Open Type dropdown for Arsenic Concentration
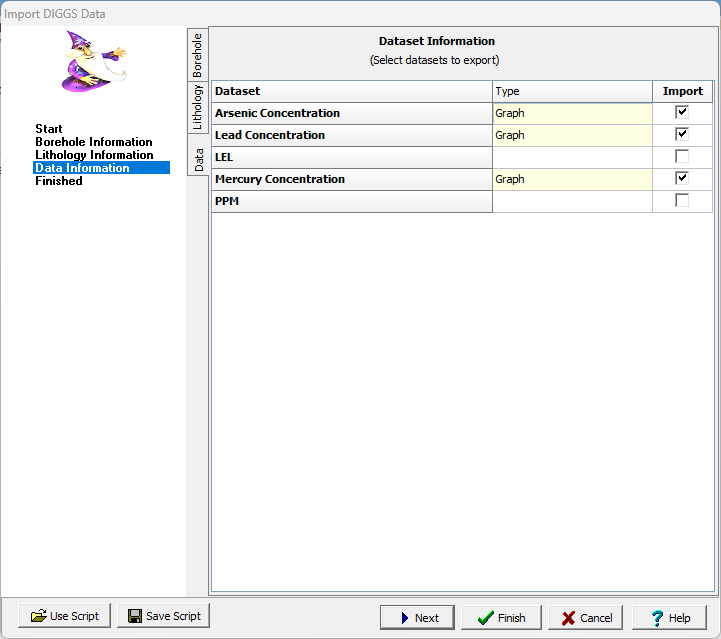This screenshot has height=639, width=721. [572, 113]
